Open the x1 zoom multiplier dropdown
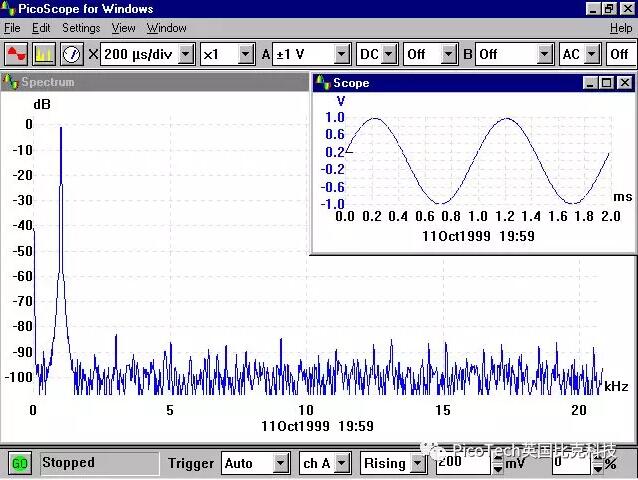 click(x=246, y=54)
